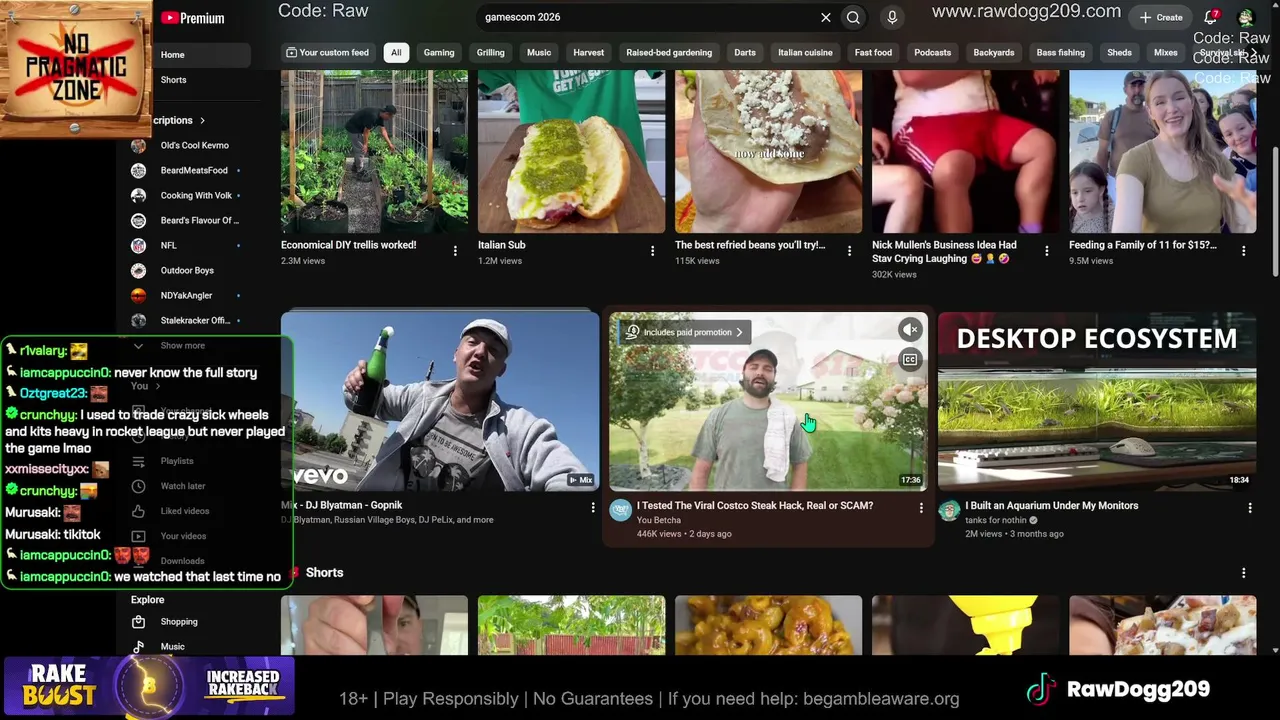This screenshot has height=720, width=1280.
Task: Open Beard's Flavour Of channel avatar
Action: click(x=139, y=220)
